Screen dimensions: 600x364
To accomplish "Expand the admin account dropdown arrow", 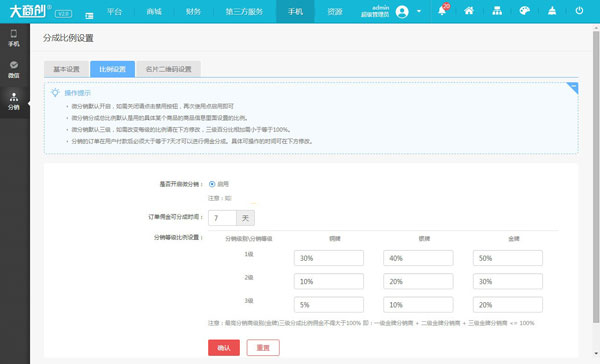I will click(x=419, y=11).
